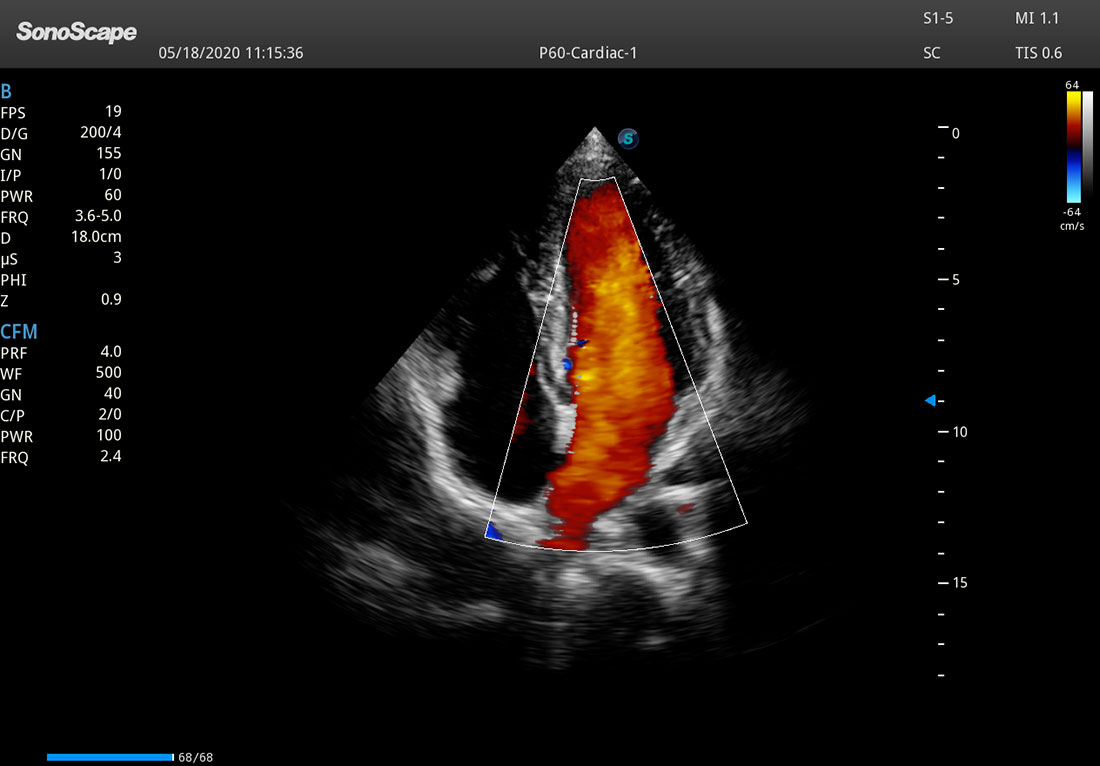The image size is (1100, 766).
Task: Click the TIS 0.6 indicator
Action: pyautogui.click(x=1038, y=53)
